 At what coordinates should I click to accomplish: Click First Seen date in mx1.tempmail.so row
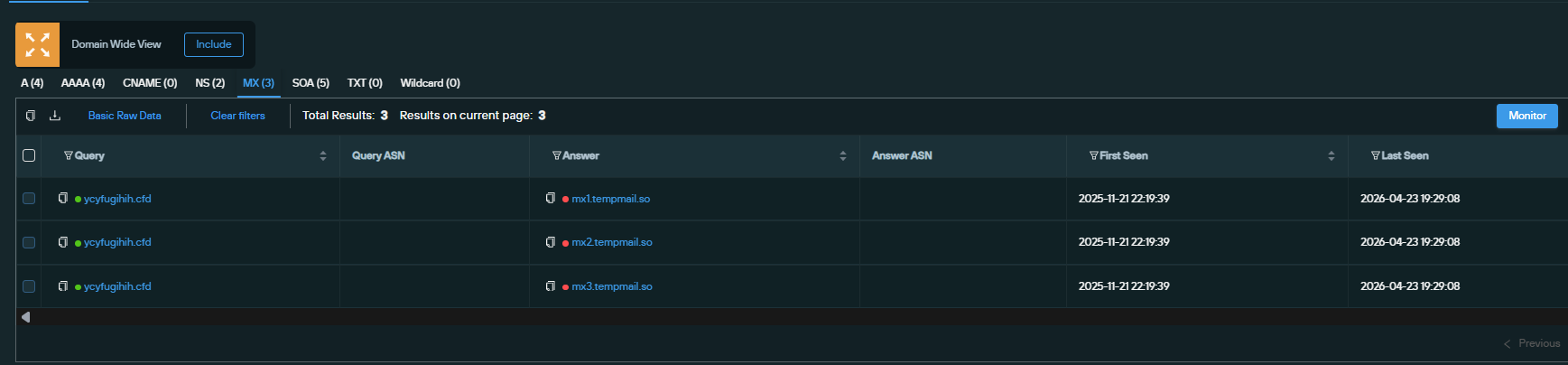1124,199
